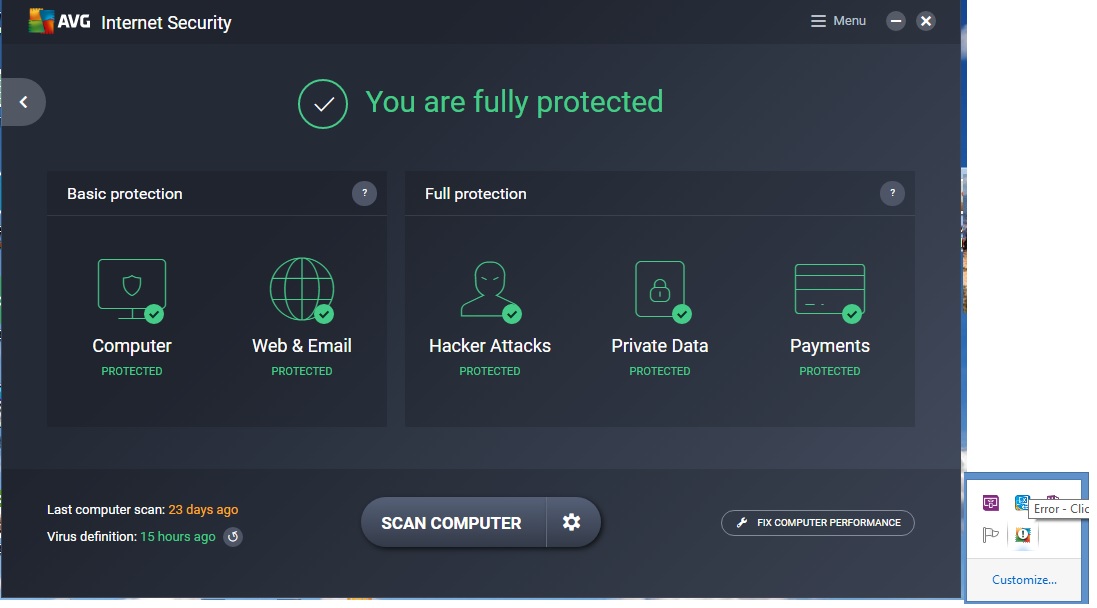Show help for Full protection
This screenshot has width=1097, height=608.
[x=892, y=193]
